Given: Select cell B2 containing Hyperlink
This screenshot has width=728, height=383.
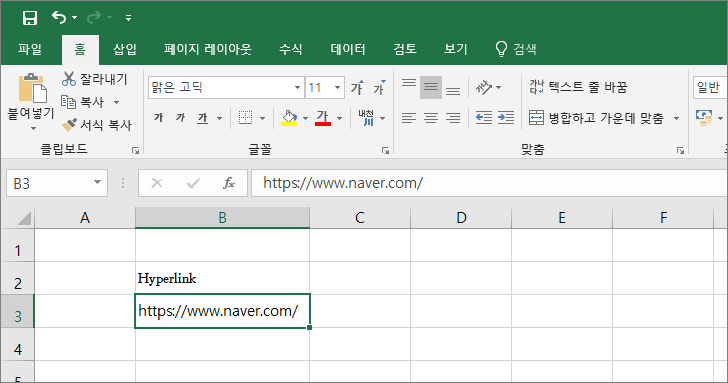Looking at the screenshot, I should click(222, 278).
